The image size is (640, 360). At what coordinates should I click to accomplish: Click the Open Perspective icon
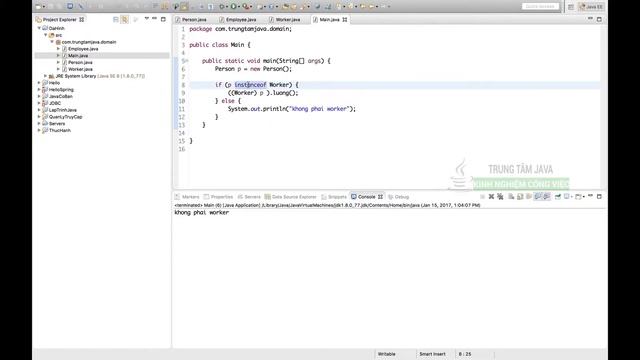(x=571, y=7)
